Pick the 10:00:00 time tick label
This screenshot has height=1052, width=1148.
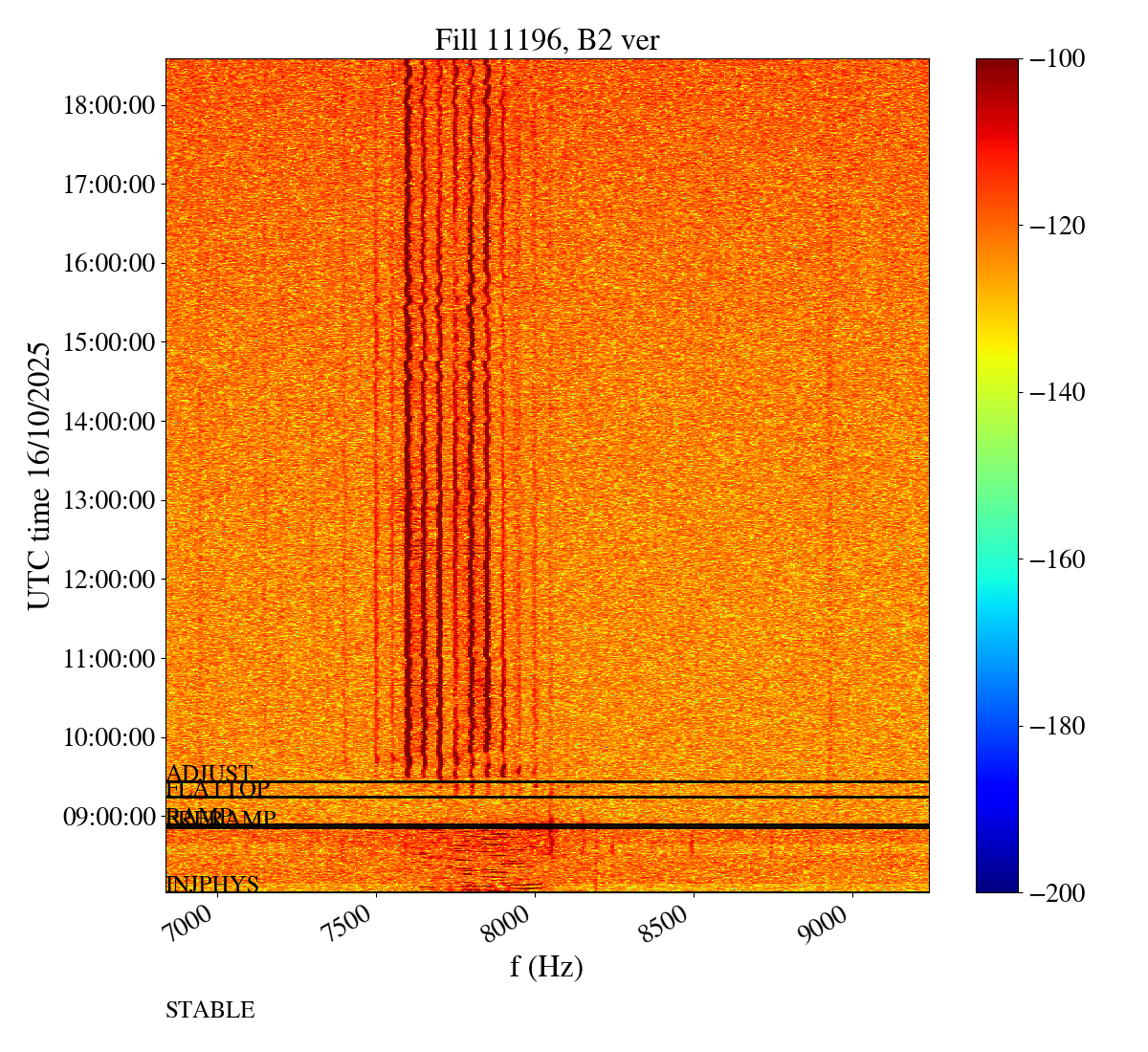point(108,737)
